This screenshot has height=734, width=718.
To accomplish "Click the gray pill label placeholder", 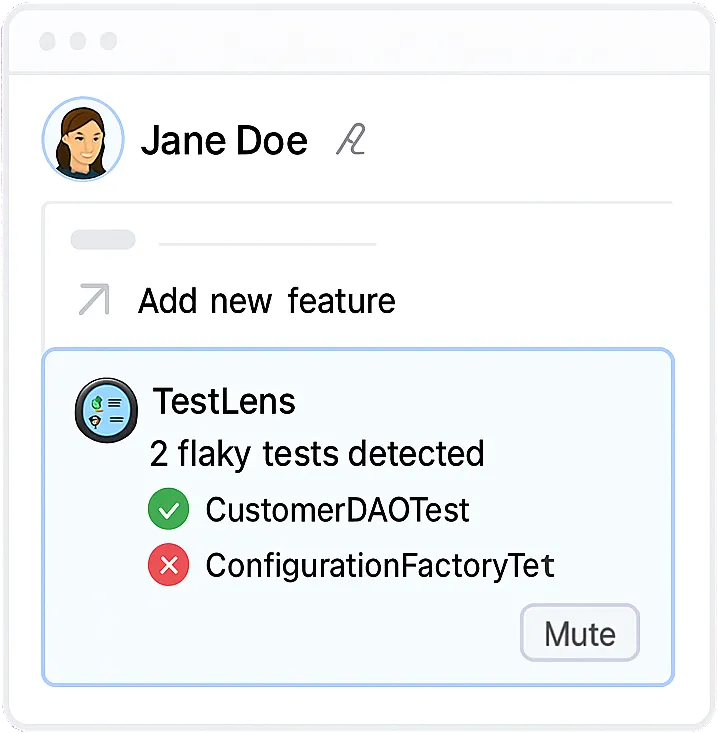I will click(103, 240).
